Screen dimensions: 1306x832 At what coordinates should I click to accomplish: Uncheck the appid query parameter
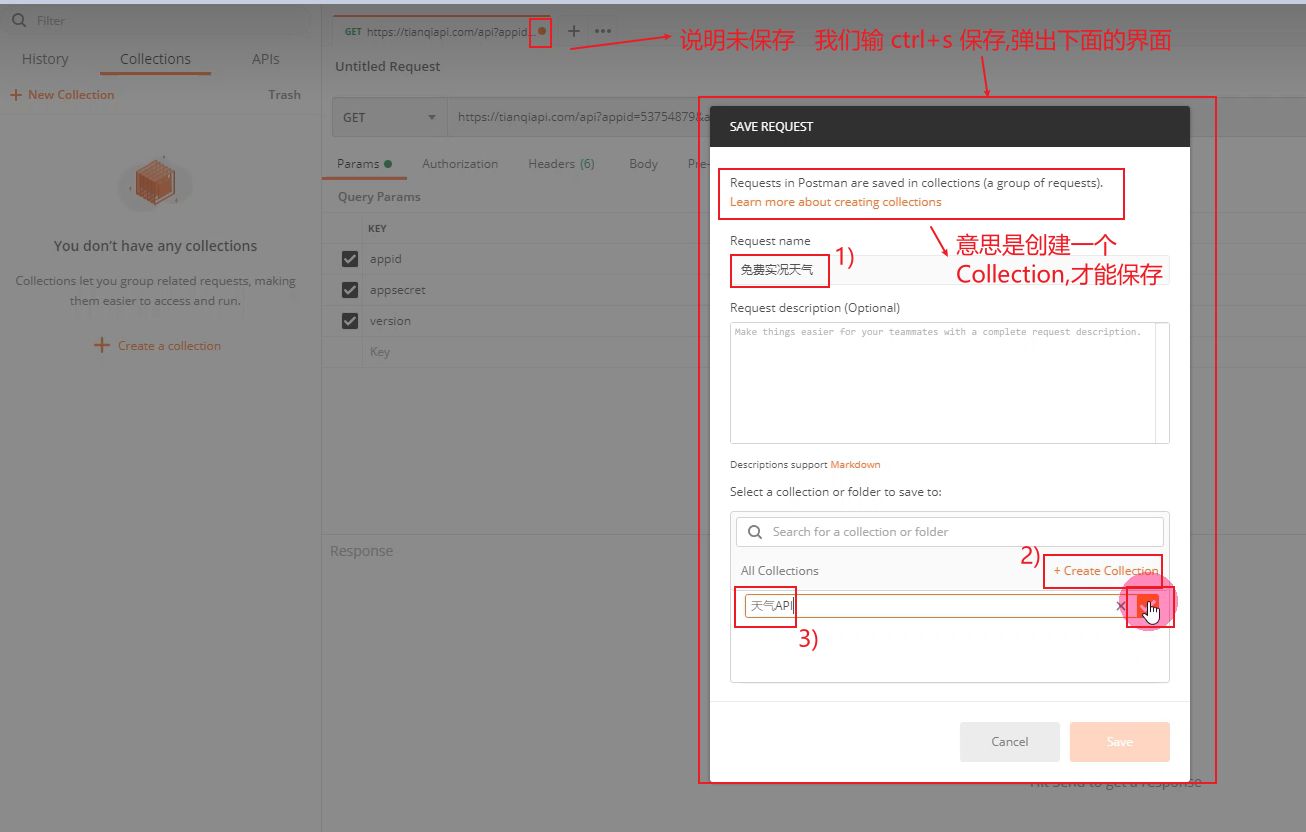(350, 259)
